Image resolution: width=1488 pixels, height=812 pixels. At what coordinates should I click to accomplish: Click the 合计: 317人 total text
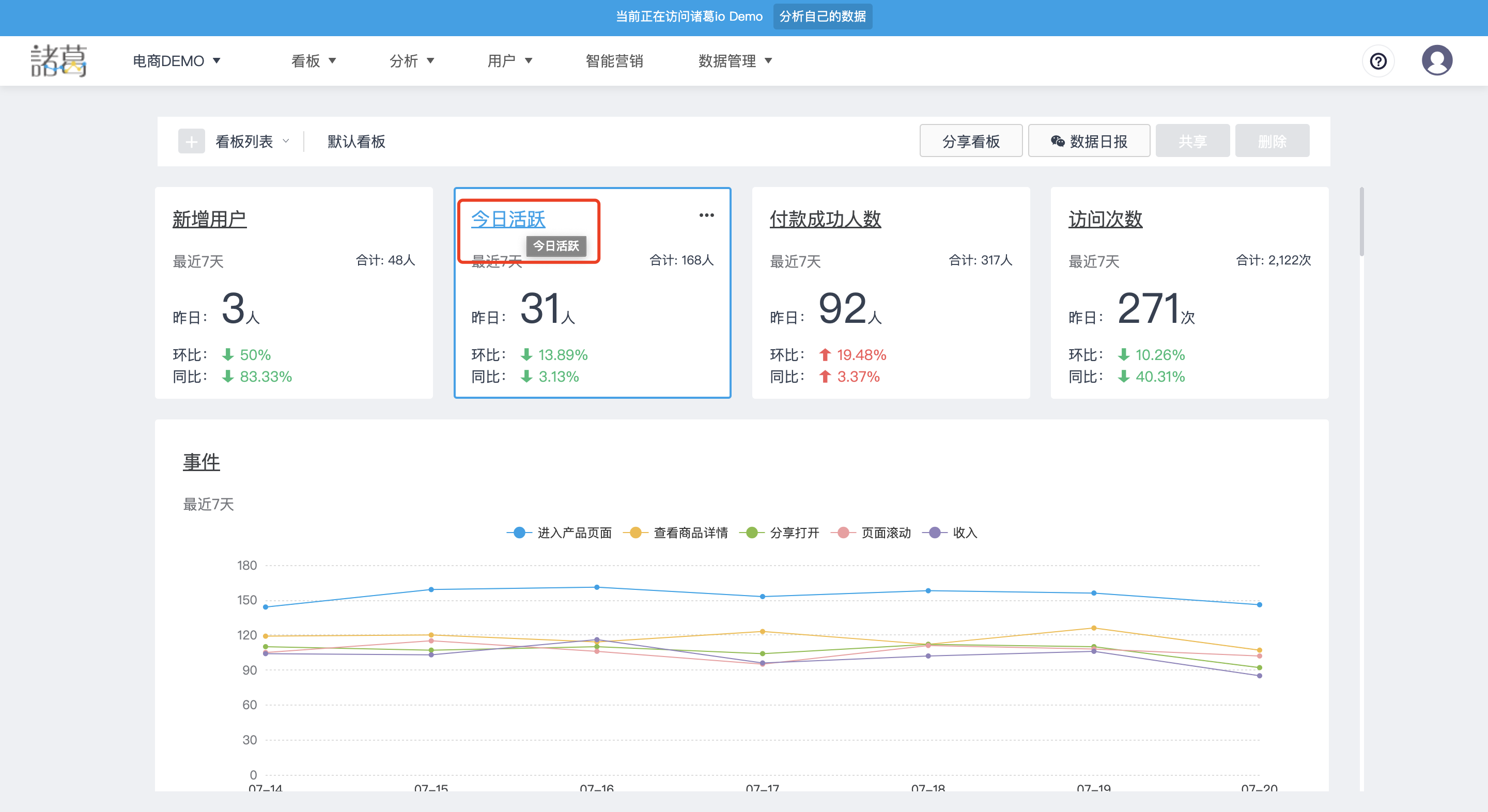980,260
